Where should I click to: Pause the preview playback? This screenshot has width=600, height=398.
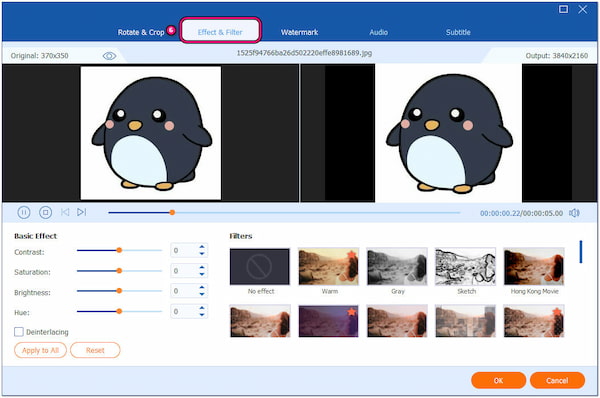24,212
